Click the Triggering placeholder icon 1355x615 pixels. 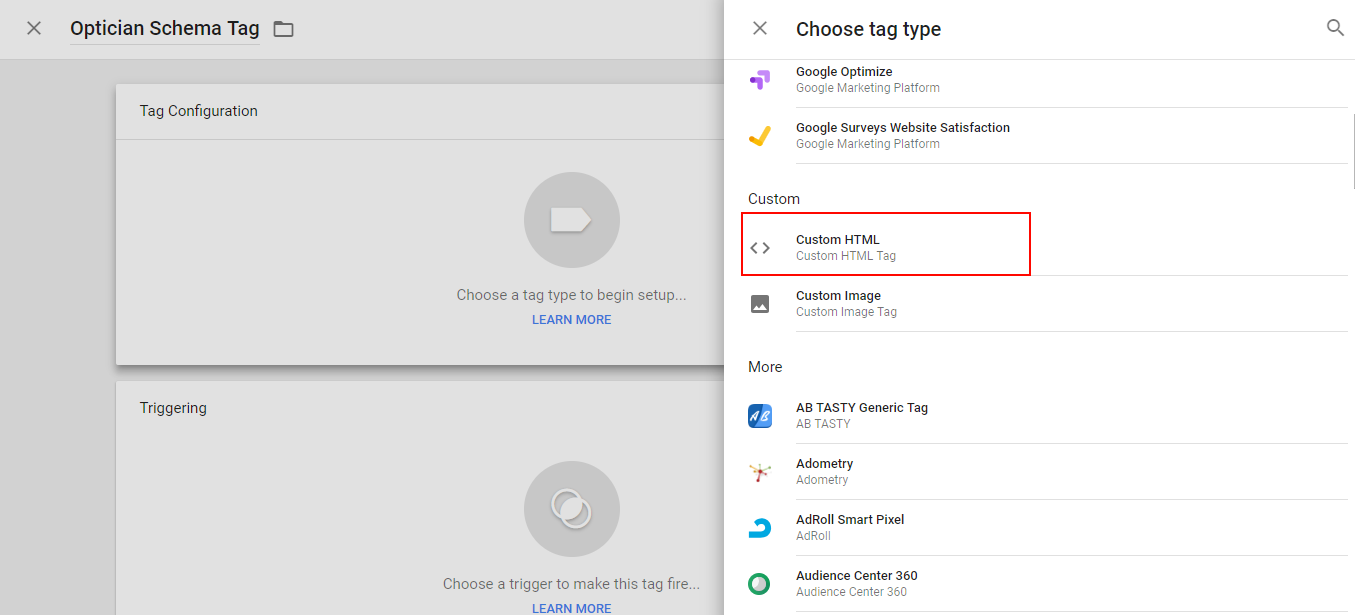coord(571,509)
